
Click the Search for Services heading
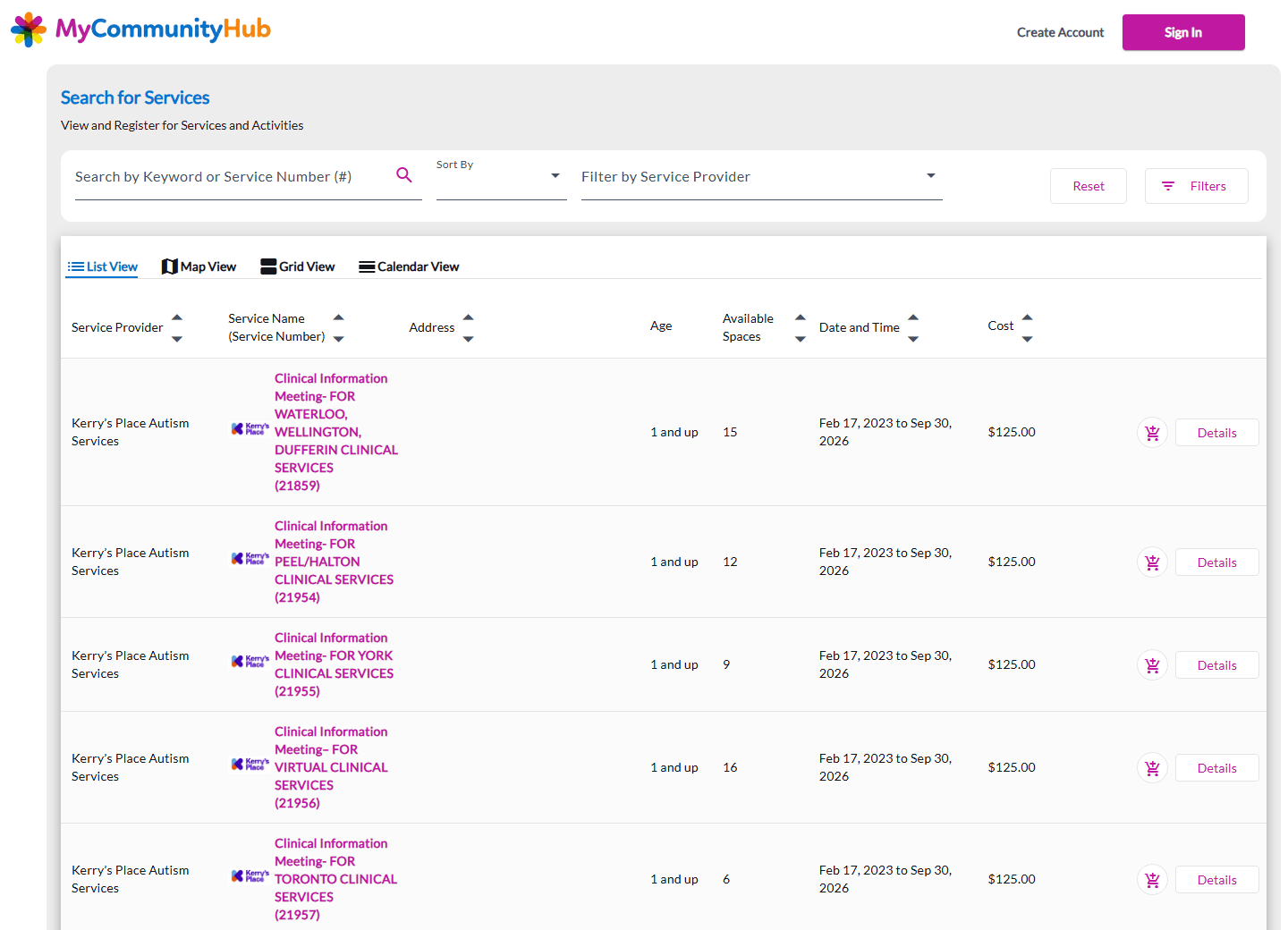pyautogui.click(x=135, y=97)
